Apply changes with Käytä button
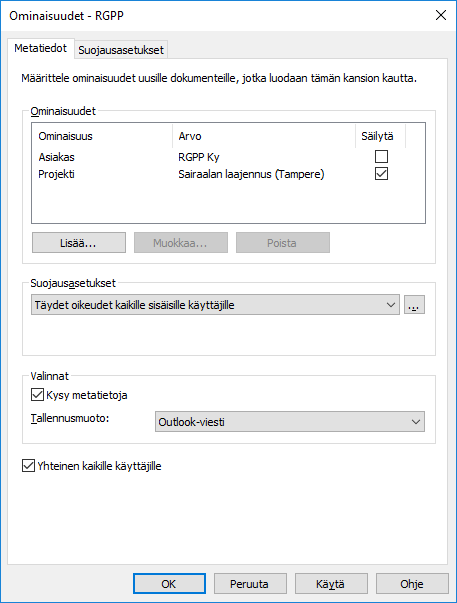Viewport: 457px width, 603px height. point(331,584)
